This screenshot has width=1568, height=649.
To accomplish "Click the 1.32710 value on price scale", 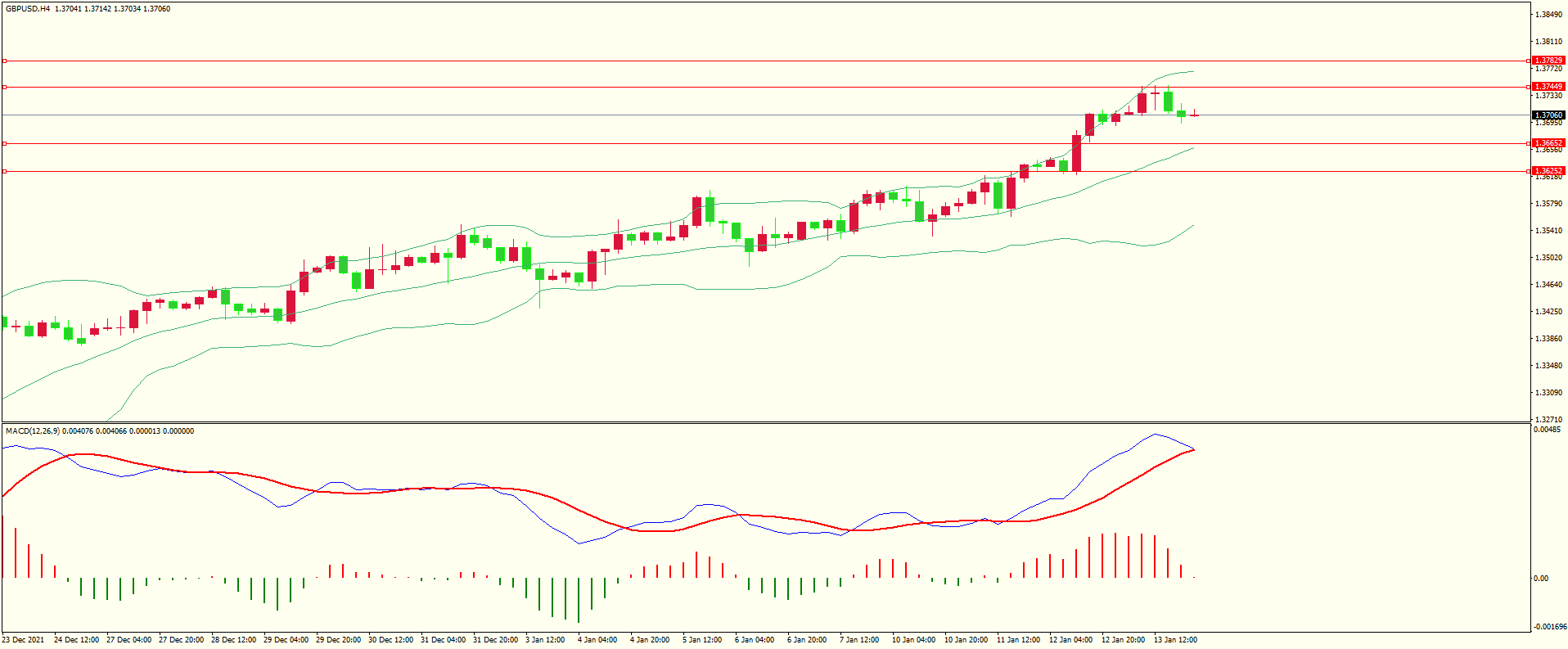I will pyautogui.click(x=1548, y=419).
